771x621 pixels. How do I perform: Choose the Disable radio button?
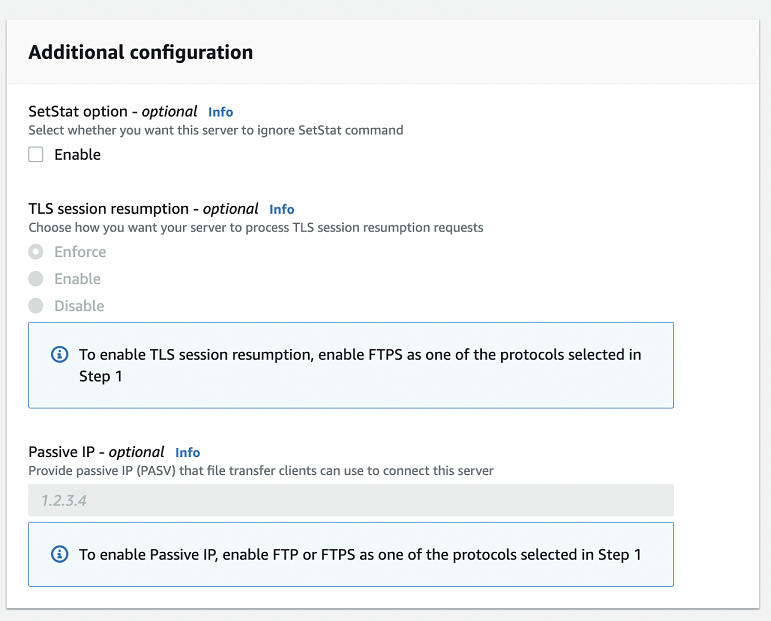coord(36,306)
